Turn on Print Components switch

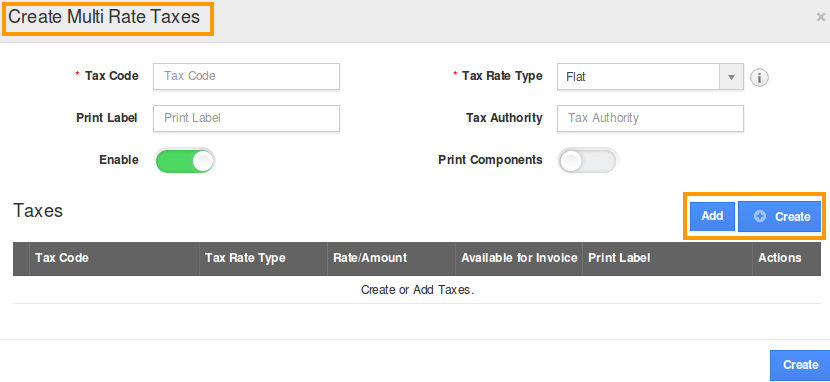click(588, 161)
